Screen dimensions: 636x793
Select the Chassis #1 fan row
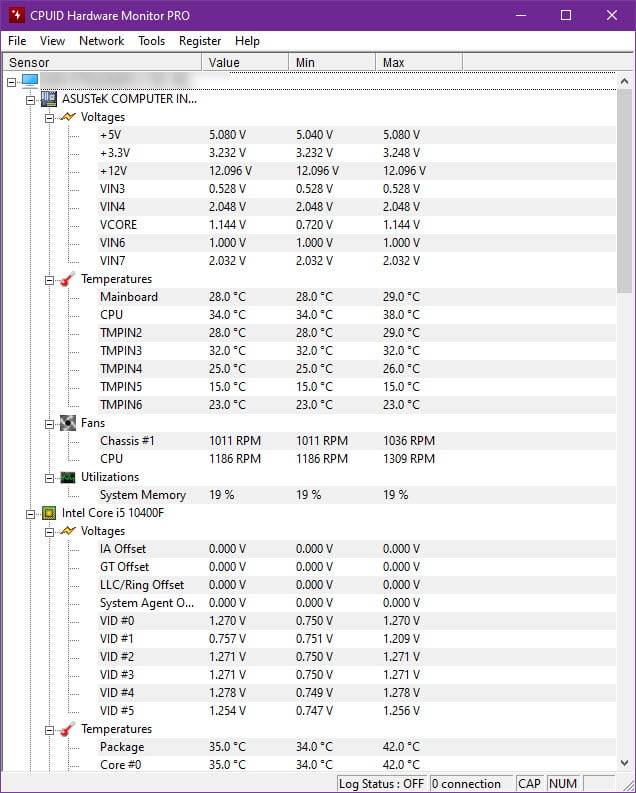click(357, 441)
